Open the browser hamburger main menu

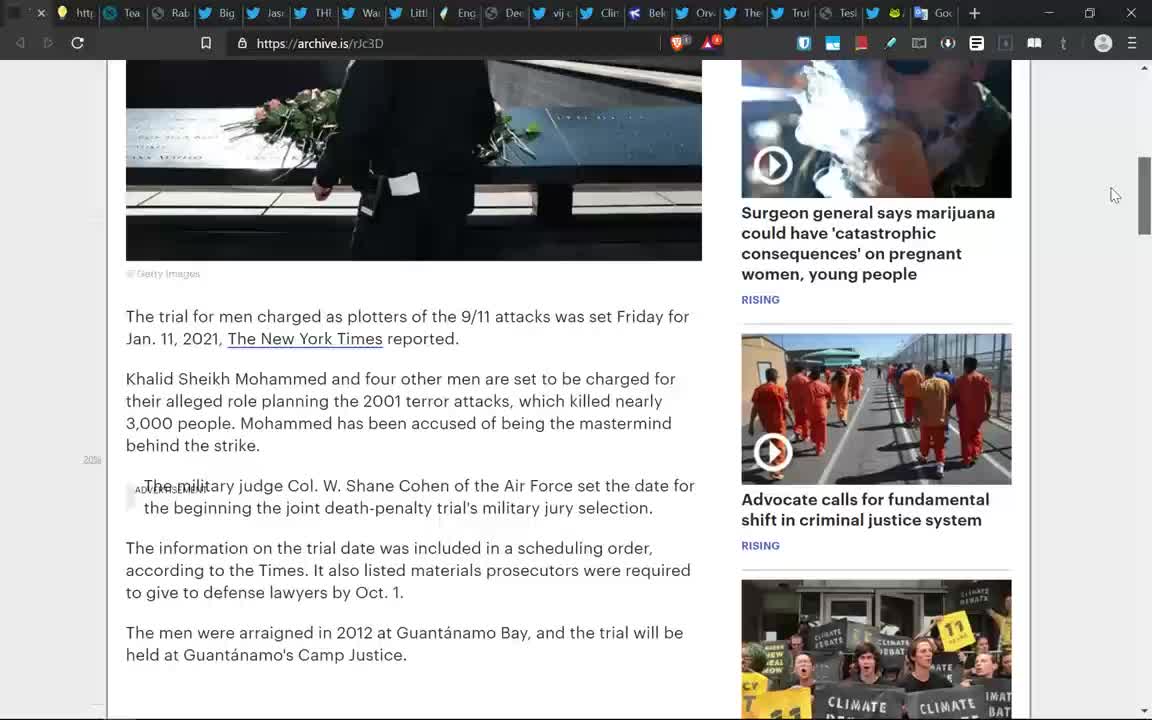pyautogui.click(x=1132, y=43)
